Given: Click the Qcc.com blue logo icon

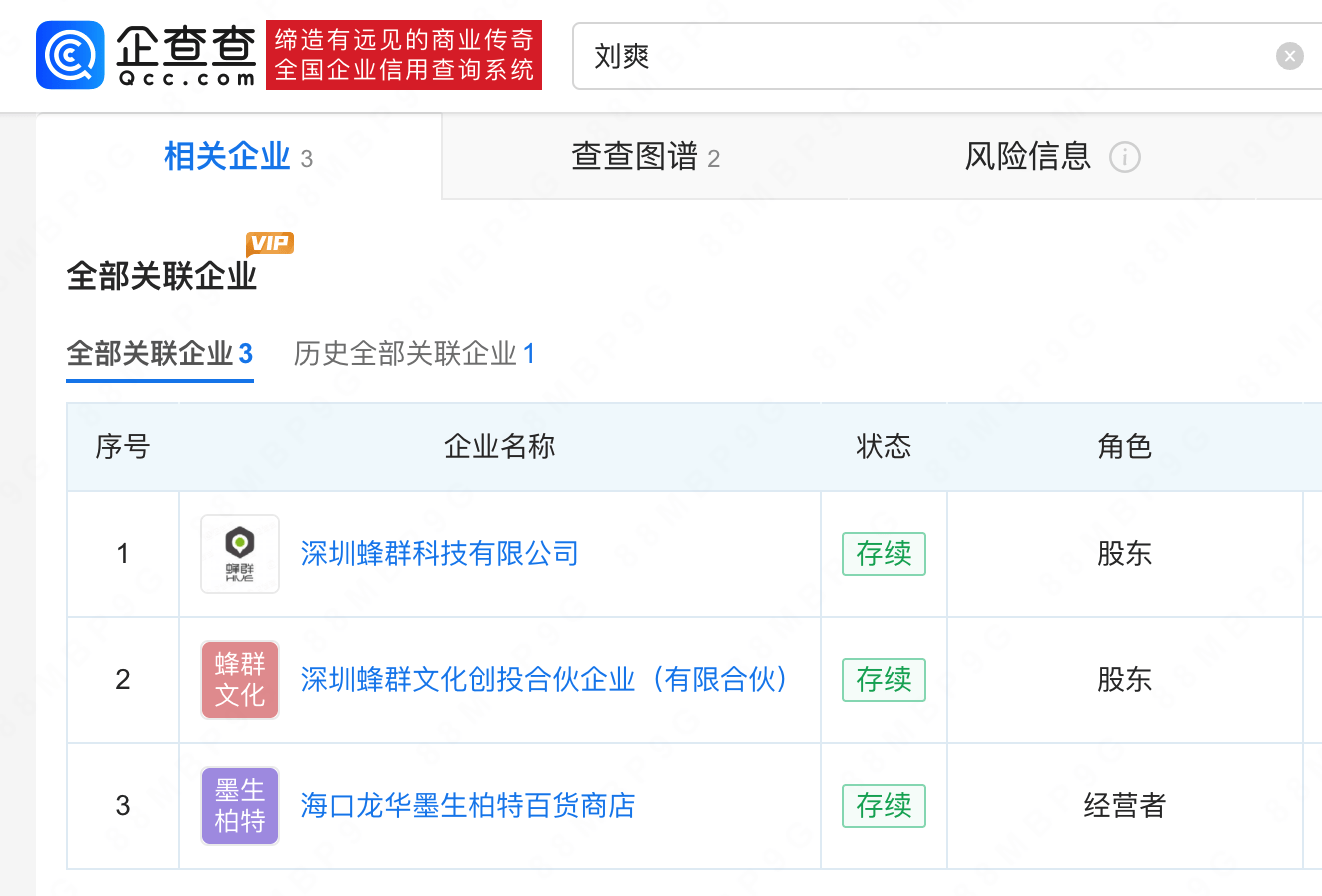Looking at the screenshot, I should click(70, 55).
